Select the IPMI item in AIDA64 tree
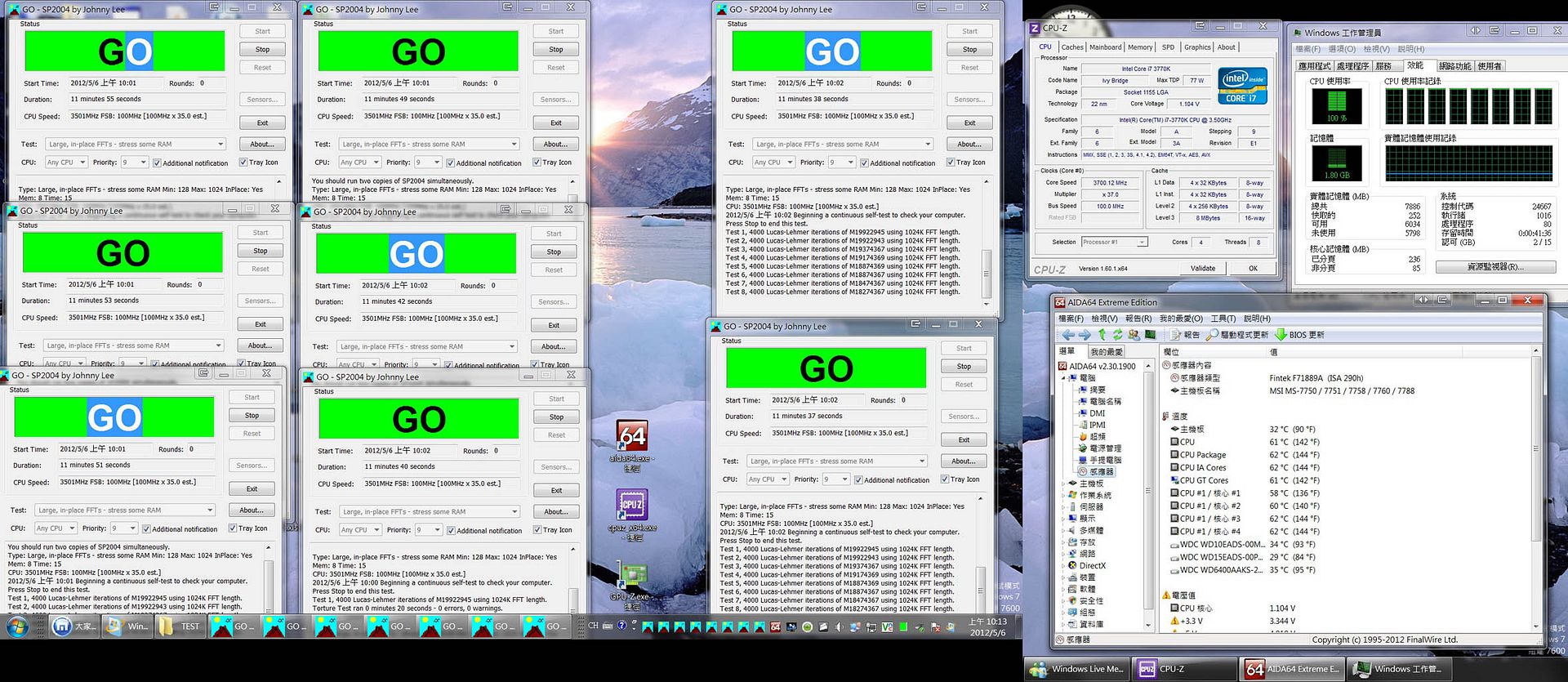This screenshot has height=682, width=1568. click(1092, 425)
